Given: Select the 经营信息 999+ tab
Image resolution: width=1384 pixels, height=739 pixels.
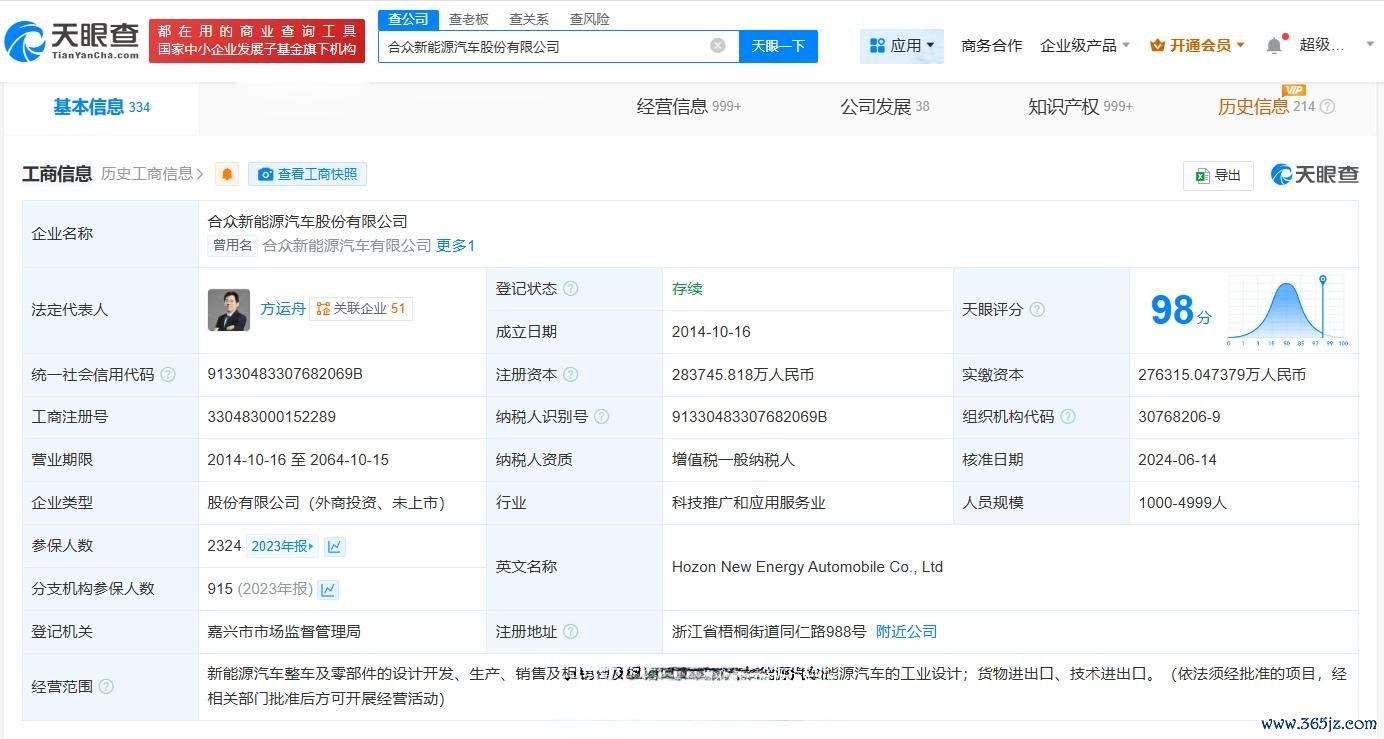Looking at the screenshot, I should click(689, 107).
